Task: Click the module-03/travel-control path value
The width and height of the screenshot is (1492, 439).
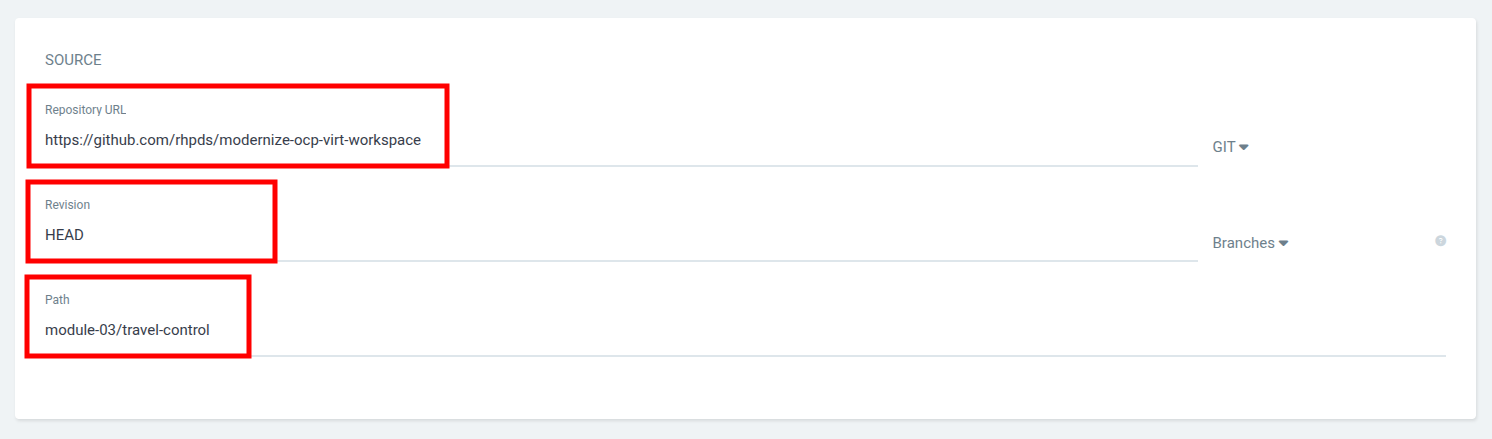Action: click(127, 330)
